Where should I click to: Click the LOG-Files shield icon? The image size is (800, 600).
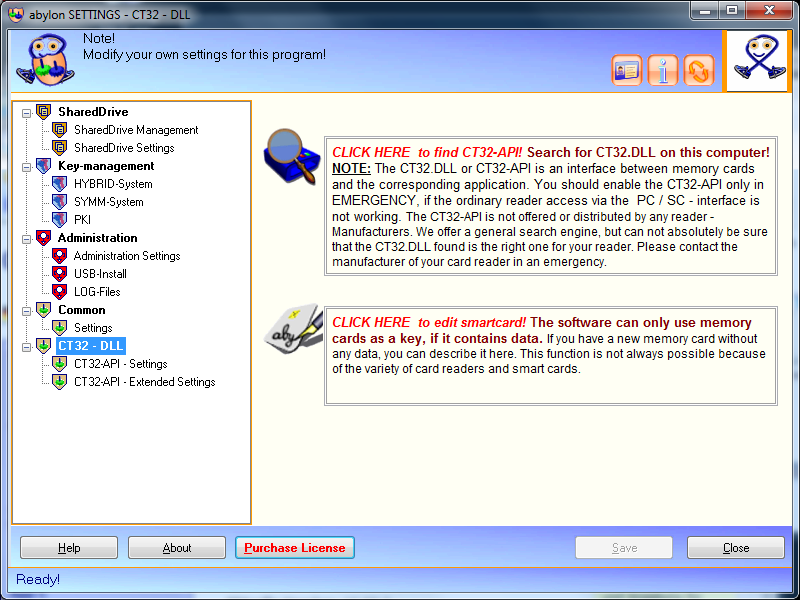(60, 292)
